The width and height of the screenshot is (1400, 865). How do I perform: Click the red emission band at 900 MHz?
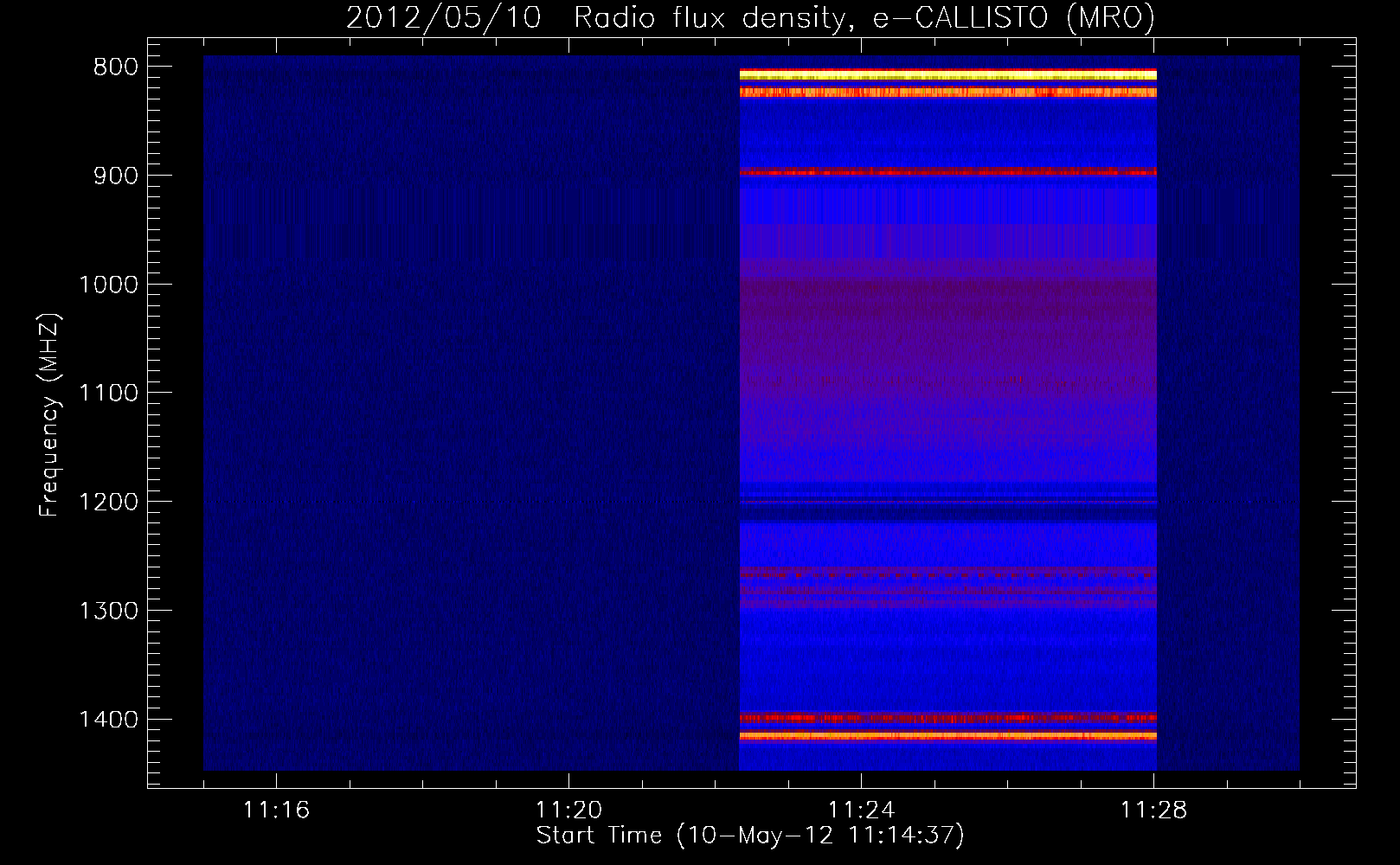point(948,172)
